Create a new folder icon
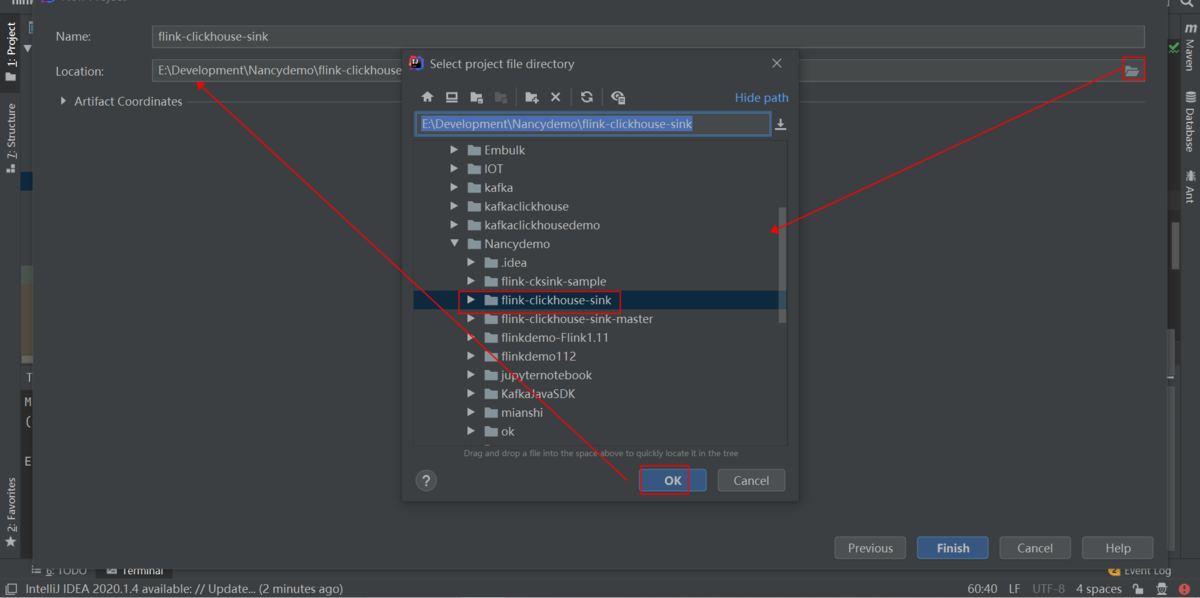Screen dimensions: 1200x598 (532, 97)
